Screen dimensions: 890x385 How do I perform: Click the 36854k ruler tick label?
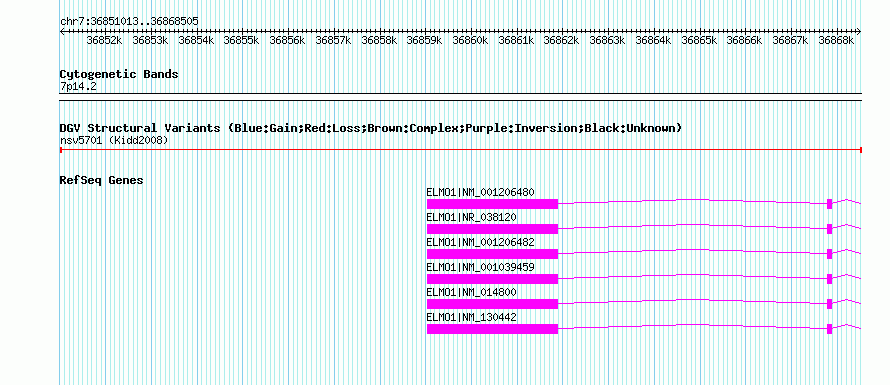coord(196,40)
